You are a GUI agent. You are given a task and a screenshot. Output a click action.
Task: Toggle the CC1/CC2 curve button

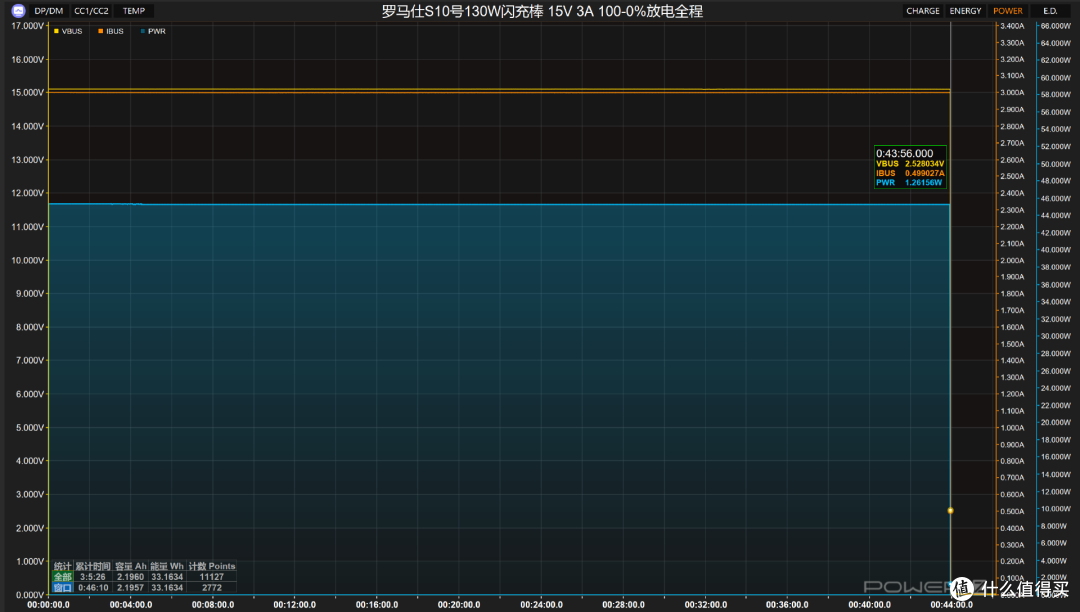(x=91, y=11)
